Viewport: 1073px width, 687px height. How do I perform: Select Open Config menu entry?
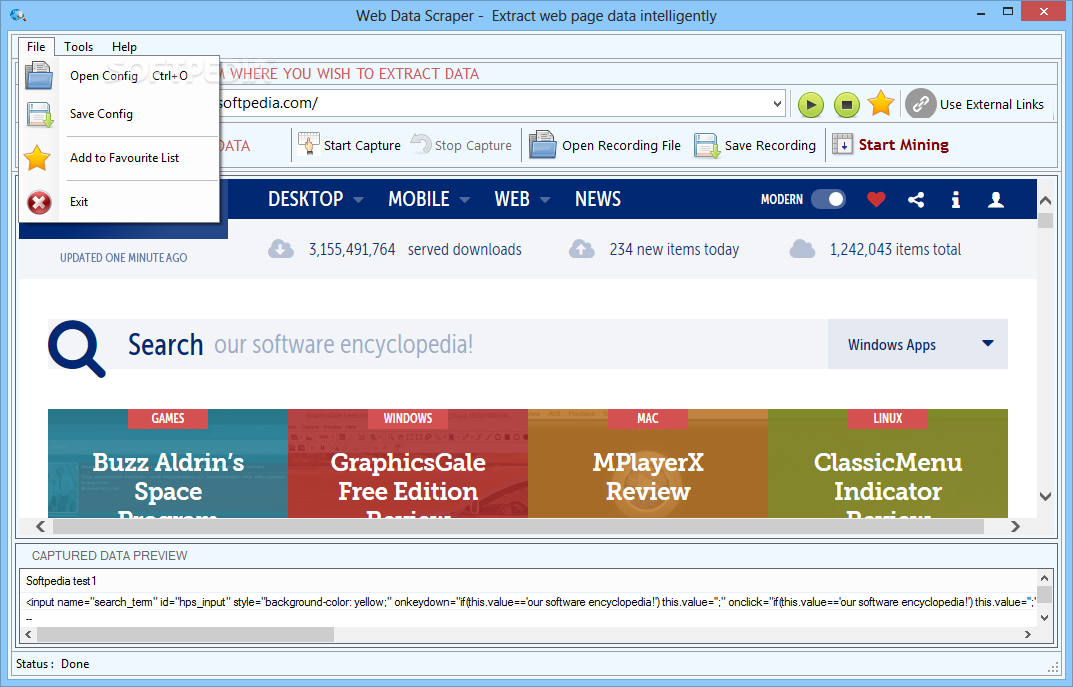coord(120,76)
